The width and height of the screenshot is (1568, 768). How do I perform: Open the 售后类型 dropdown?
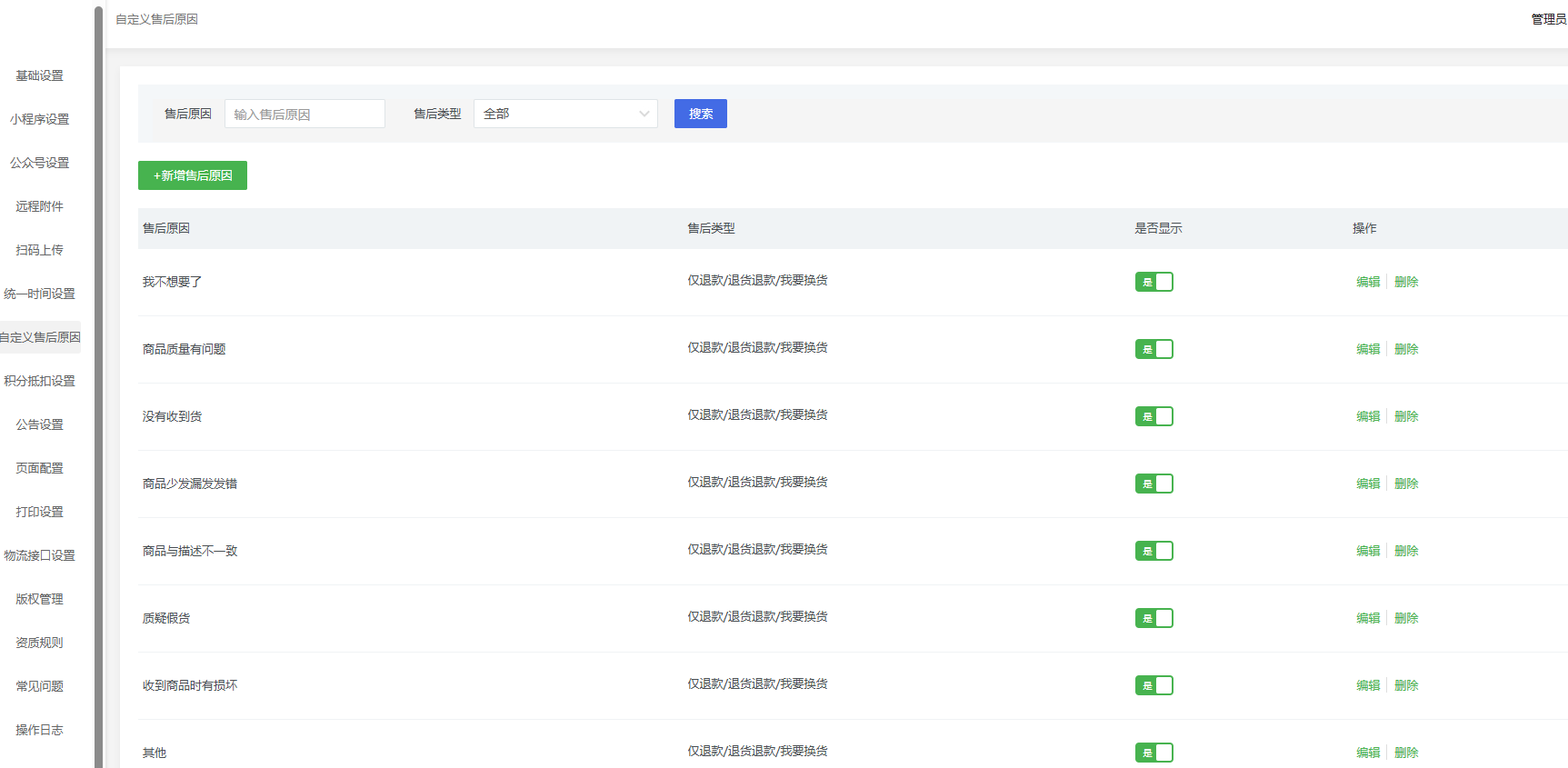565,114
